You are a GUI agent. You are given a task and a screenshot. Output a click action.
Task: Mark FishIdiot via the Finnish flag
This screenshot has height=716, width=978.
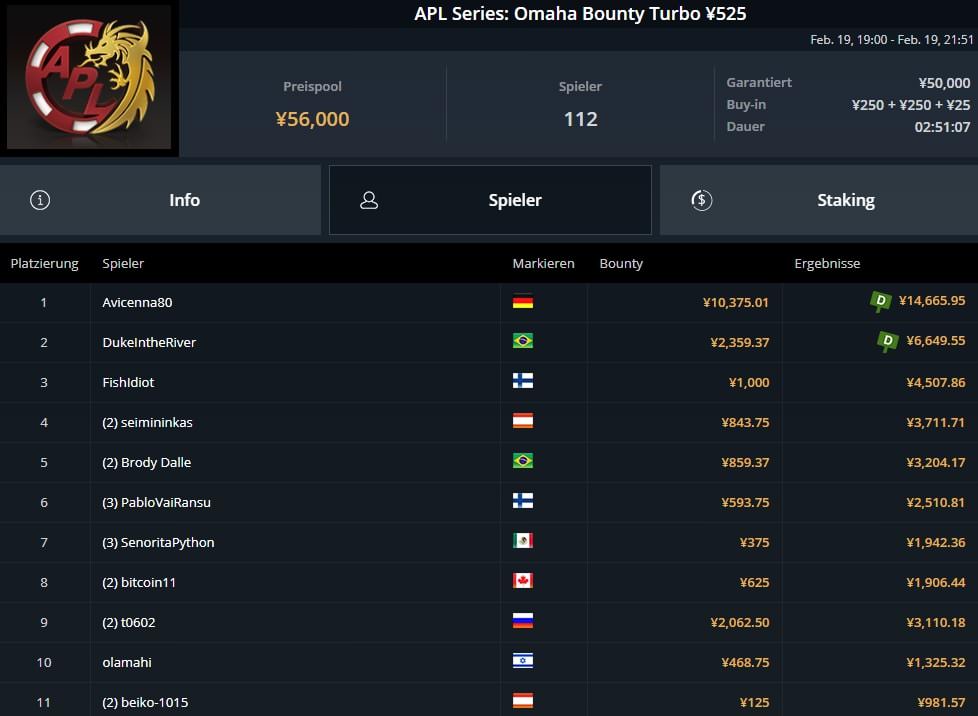[x=522, y=381]
